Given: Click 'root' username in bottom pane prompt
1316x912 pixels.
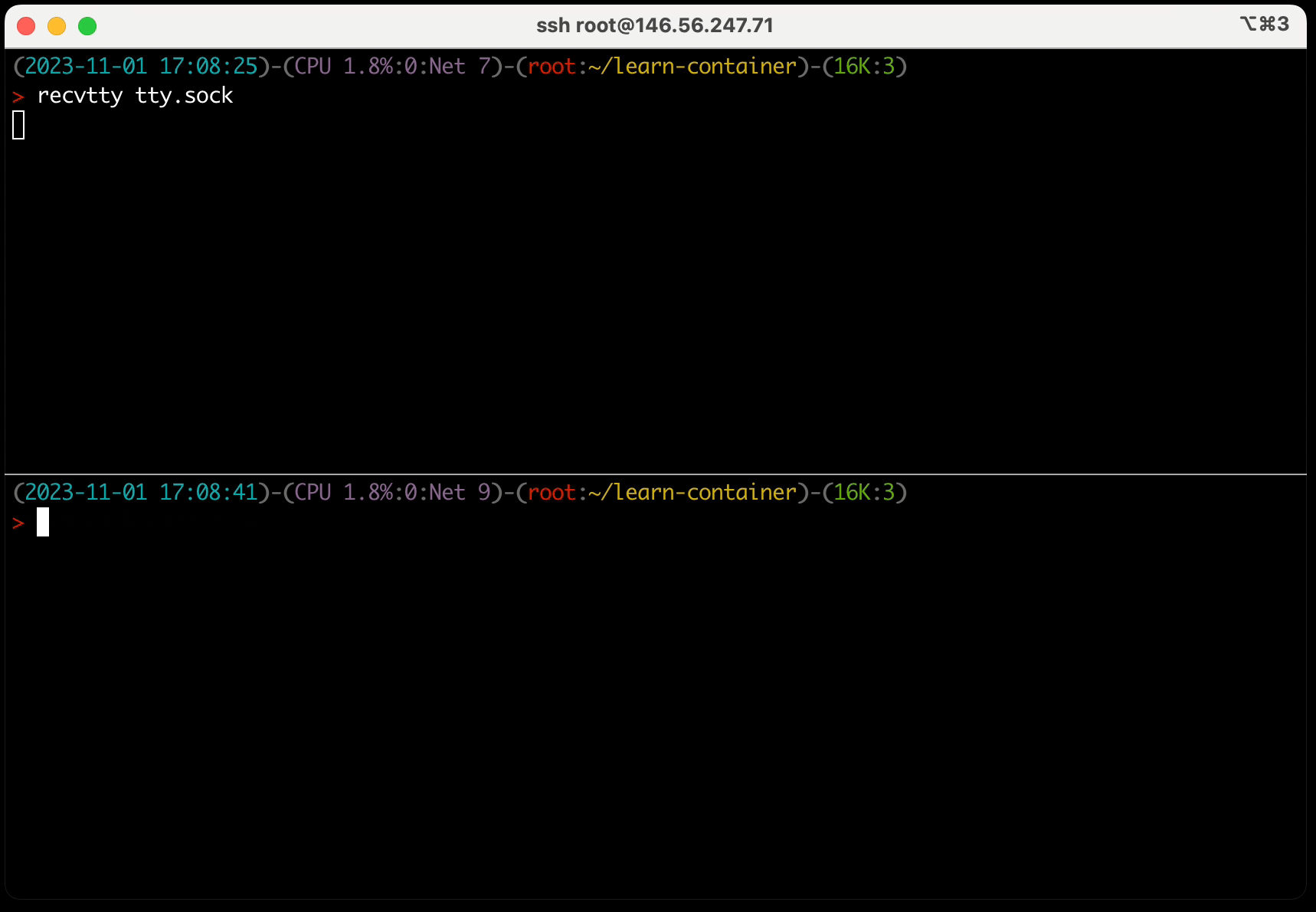Looking at the screenshot, I should [552, 493].
